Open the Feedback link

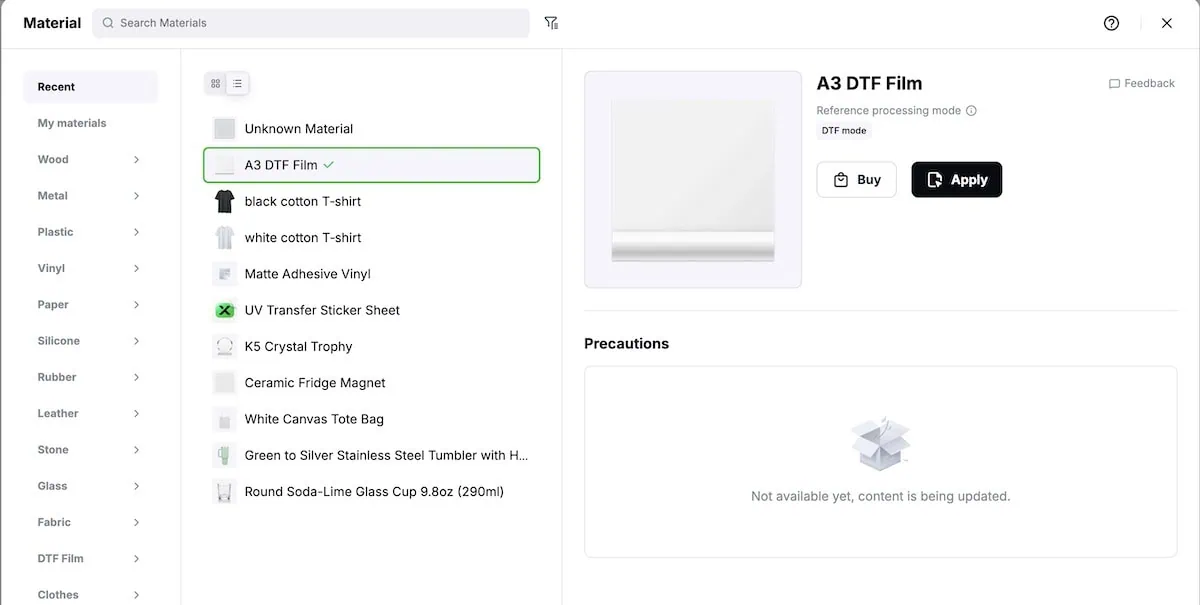(x=1141, y=84)
